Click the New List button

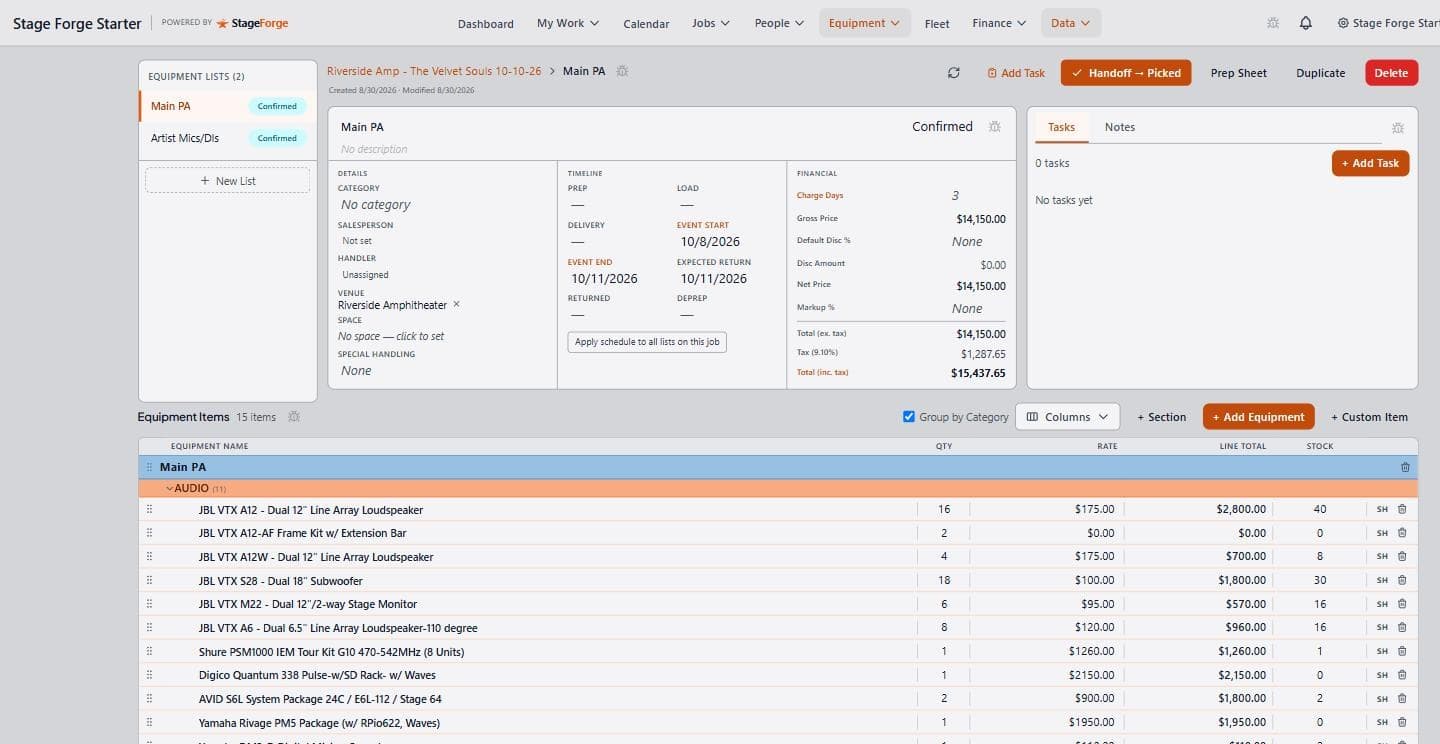227,180
